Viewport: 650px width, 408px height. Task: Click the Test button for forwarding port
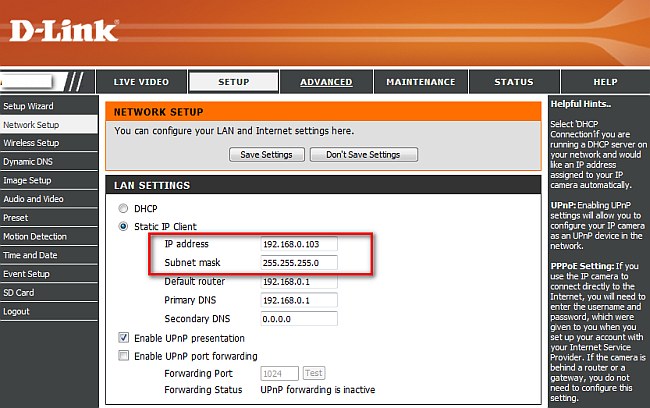[x=313, y=374]
